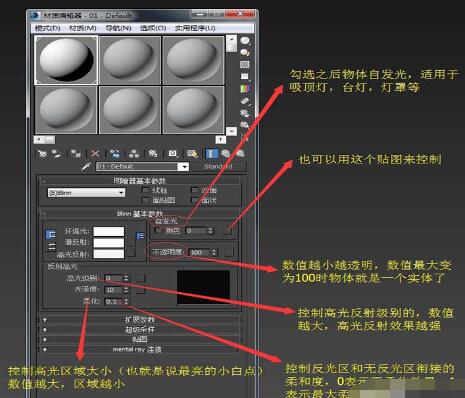The height and width of the screenshot is (398, 465).
Task: Enable the 面贴图 face map checkbox
Action: (145, 200)
